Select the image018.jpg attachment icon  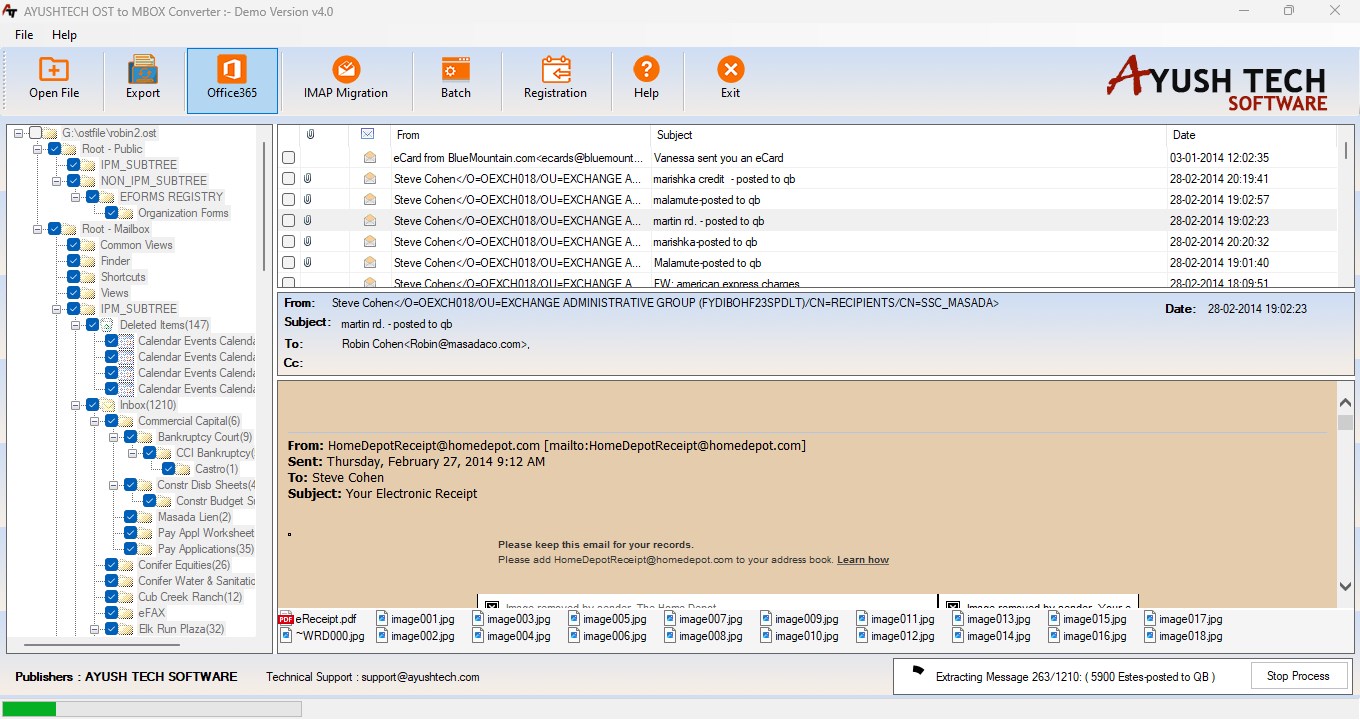tap(1150, 636)
